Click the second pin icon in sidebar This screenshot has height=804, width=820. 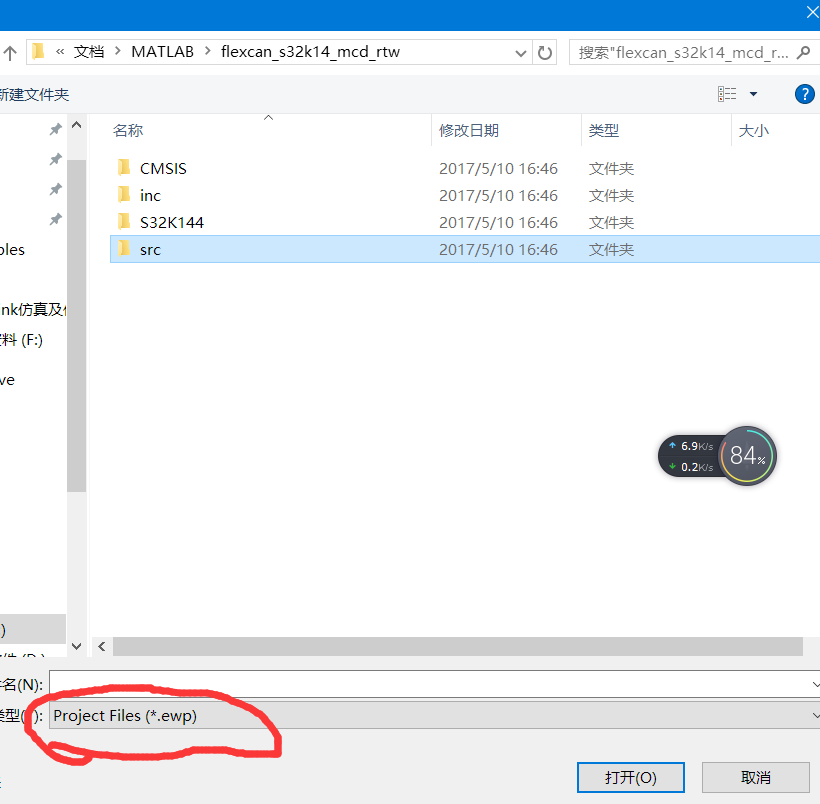tap(55, 159)
